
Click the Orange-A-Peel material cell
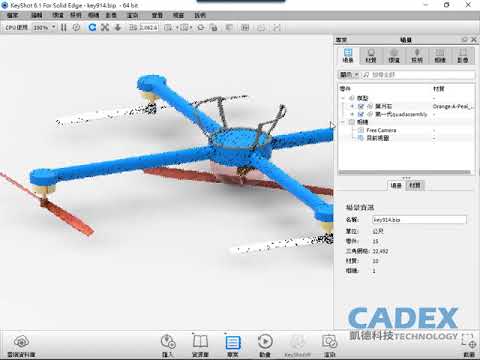453,106
